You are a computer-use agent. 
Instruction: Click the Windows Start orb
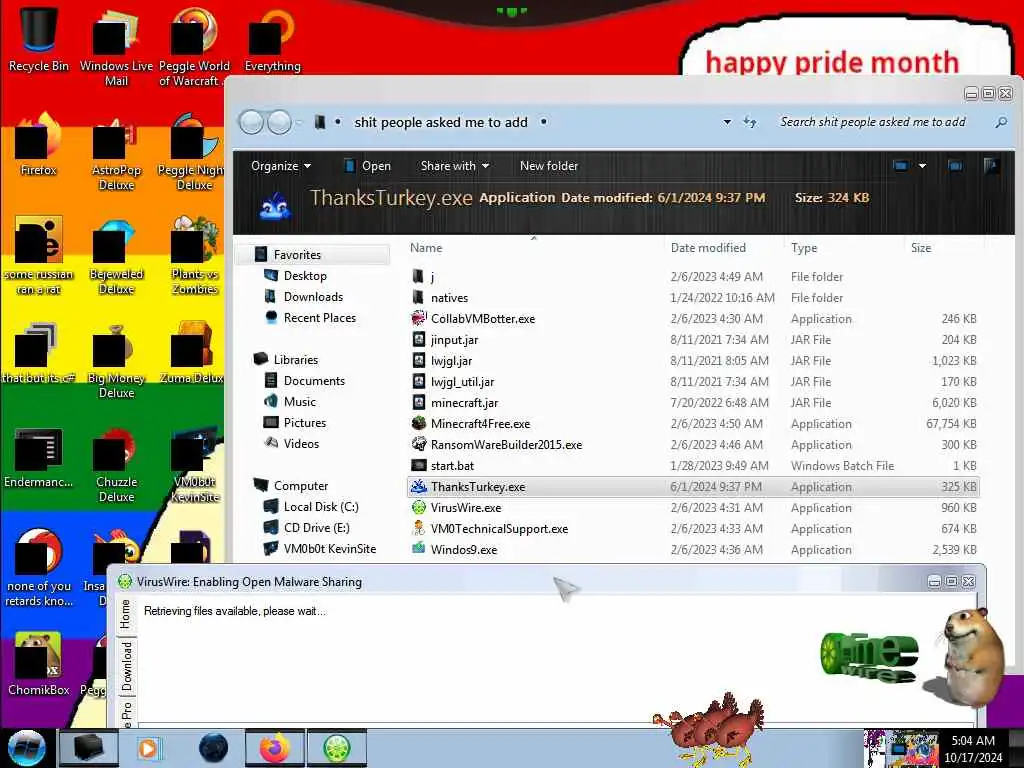26,748
